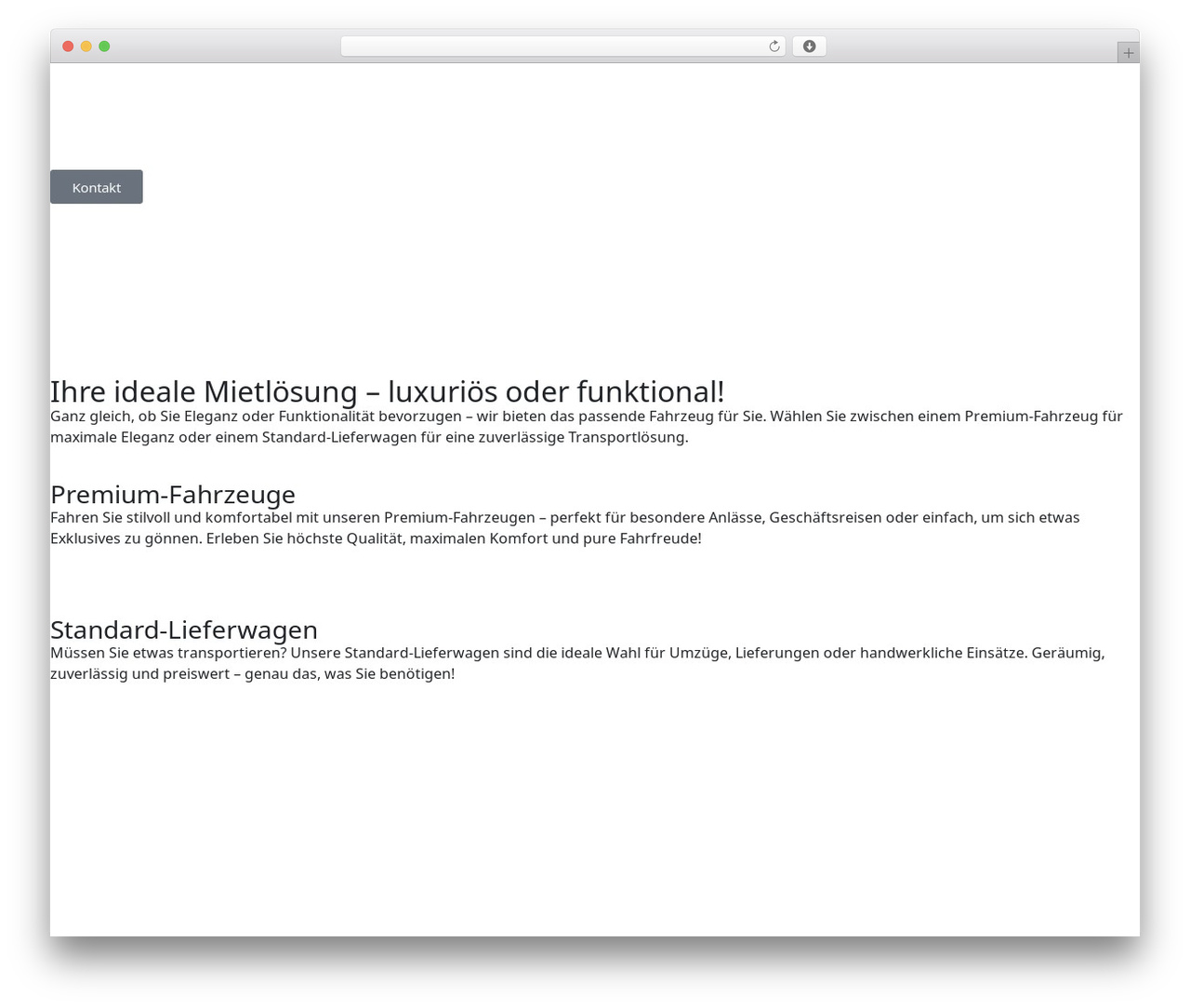The height and width of the screenshot is (1008, 1190).
Task: Click the "Standard-Lieferwagen" heading
Action: pyautogui.click(x=184, y=630)
